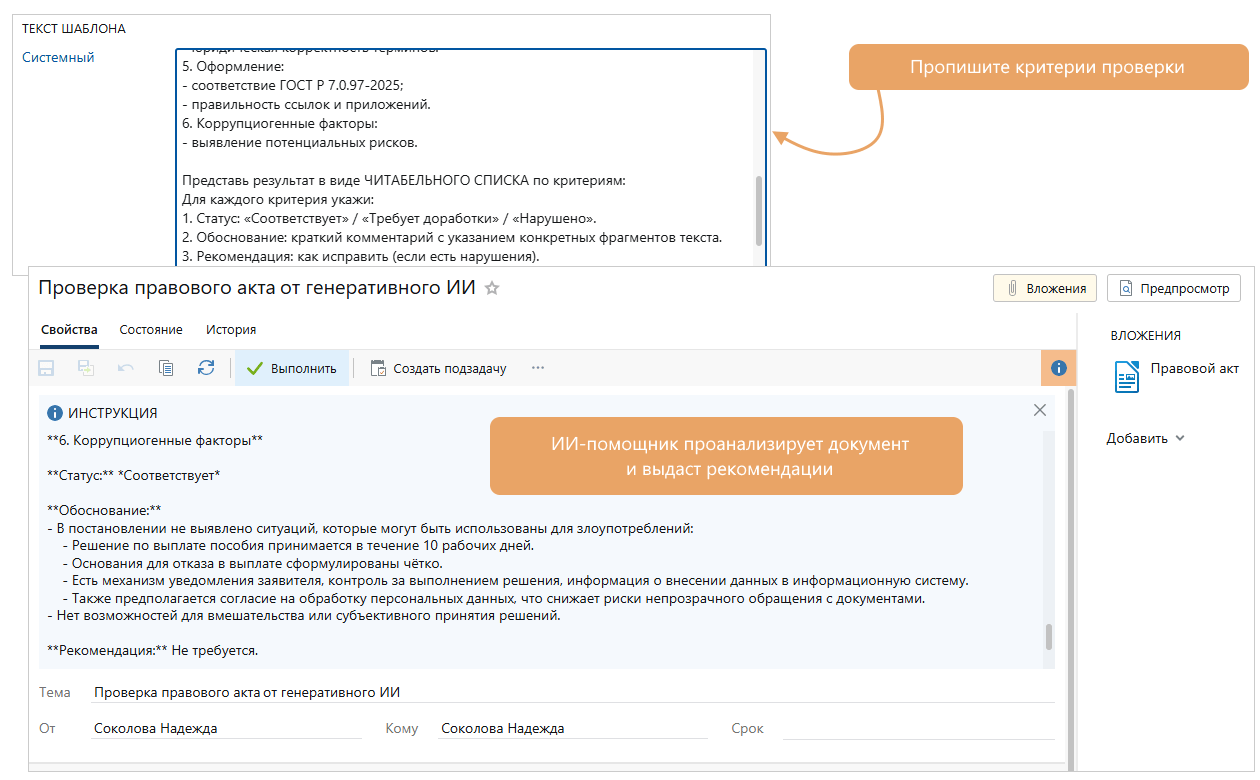Click Создать подзадачу button

[x=438, y=368]
